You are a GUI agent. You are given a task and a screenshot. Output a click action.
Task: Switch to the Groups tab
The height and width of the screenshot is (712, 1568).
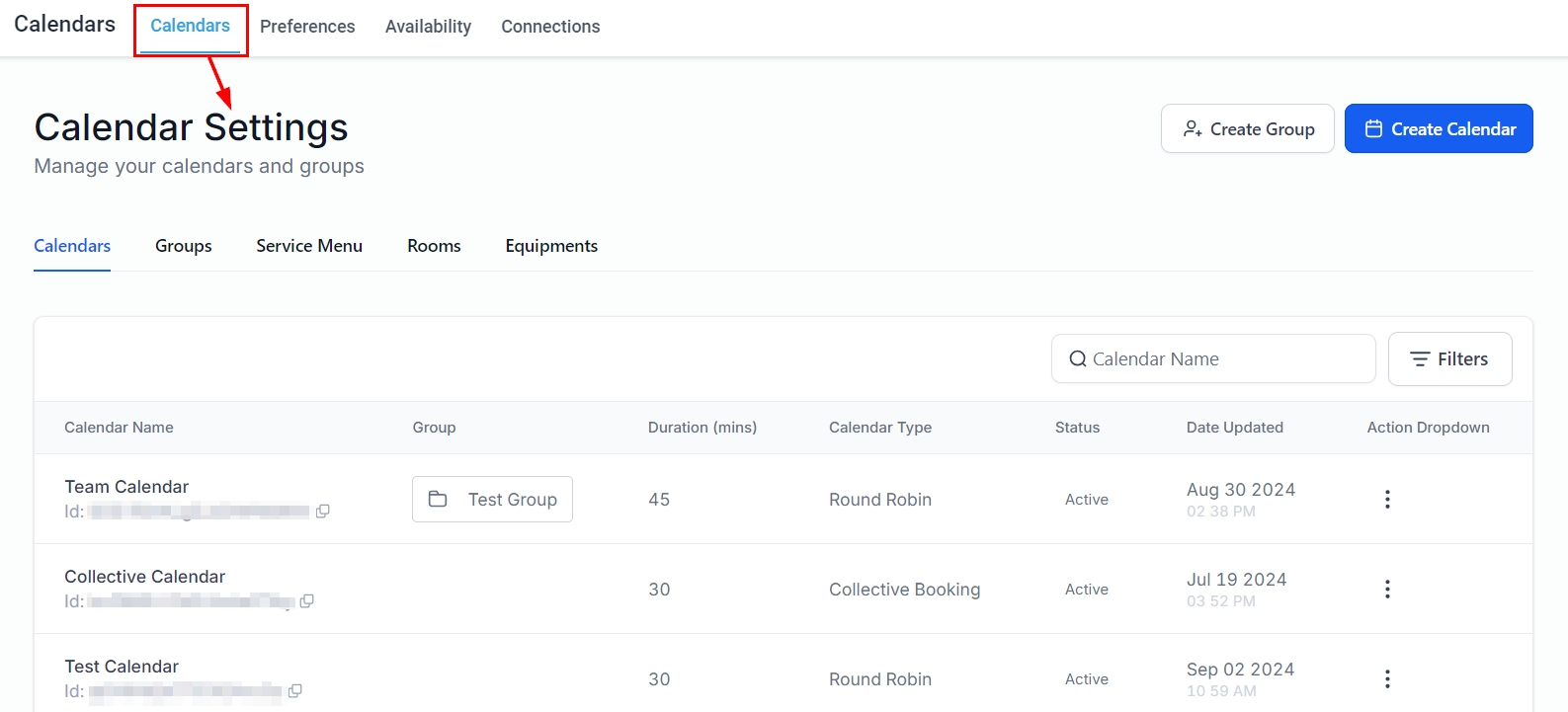pos(184,246)
